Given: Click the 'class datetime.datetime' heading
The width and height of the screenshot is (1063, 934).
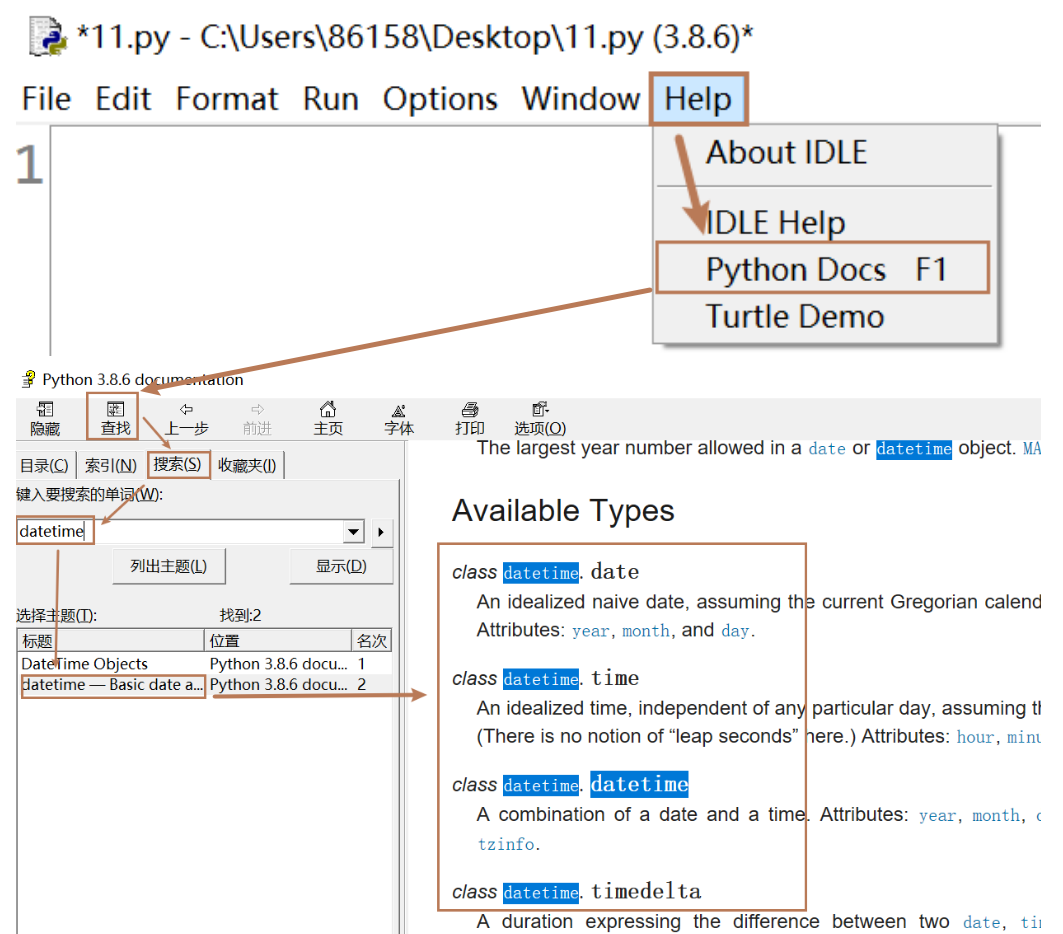Looking at the screenshot, I should tap(570, 784).
